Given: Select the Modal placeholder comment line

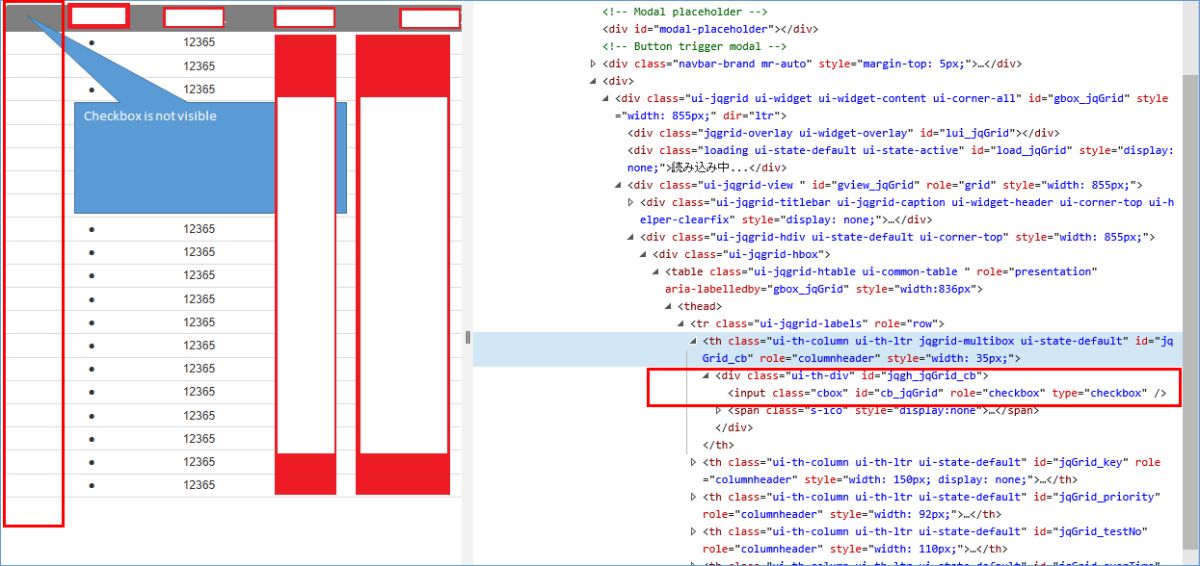Looking at the screenshot, I should [686, 12].
